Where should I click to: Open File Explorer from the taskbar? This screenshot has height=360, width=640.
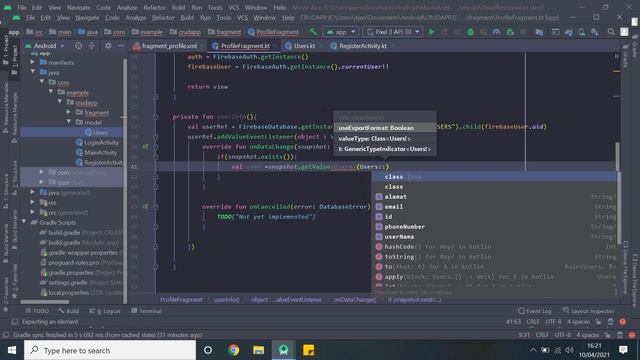258,350
